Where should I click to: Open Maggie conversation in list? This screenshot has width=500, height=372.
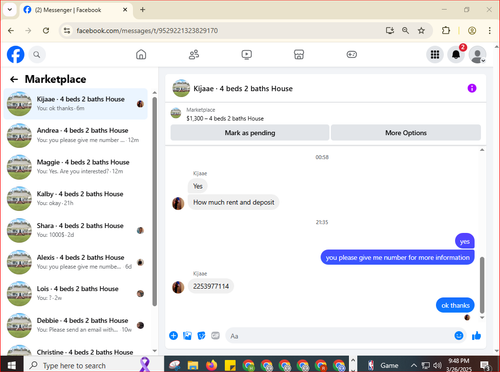pos(76,167)
